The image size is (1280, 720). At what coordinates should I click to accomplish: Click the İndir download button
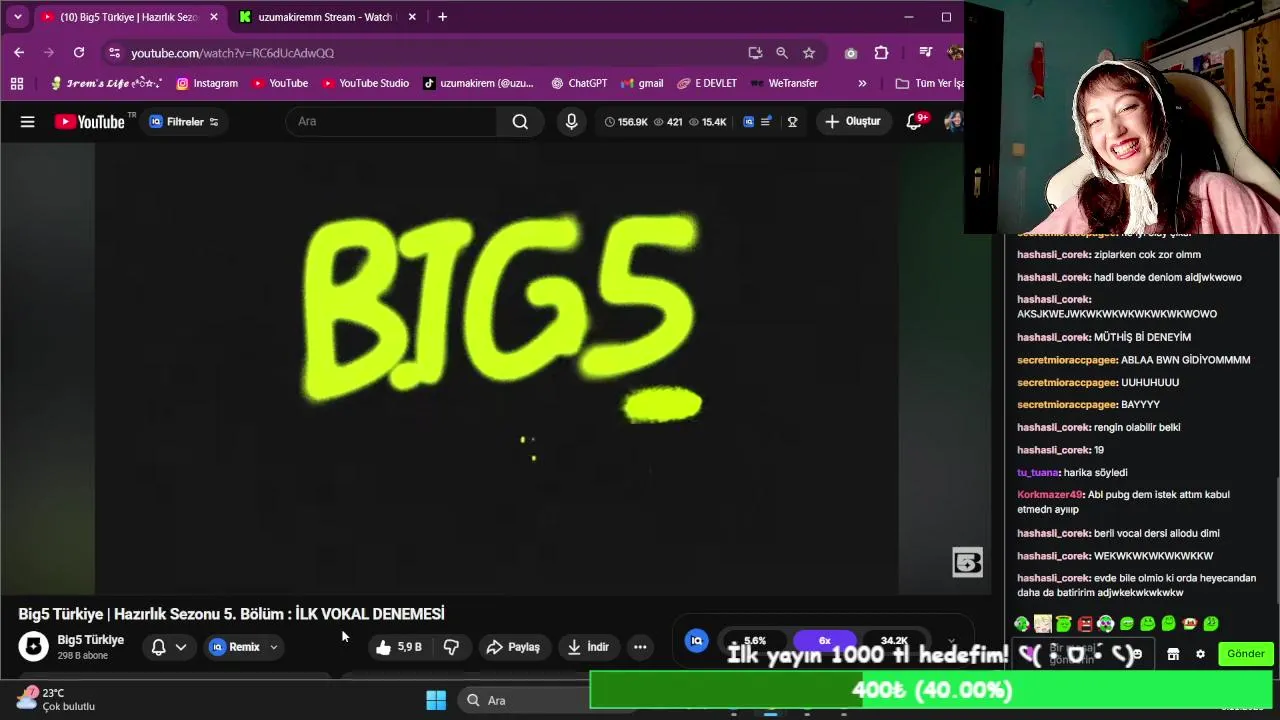(588, 647)
